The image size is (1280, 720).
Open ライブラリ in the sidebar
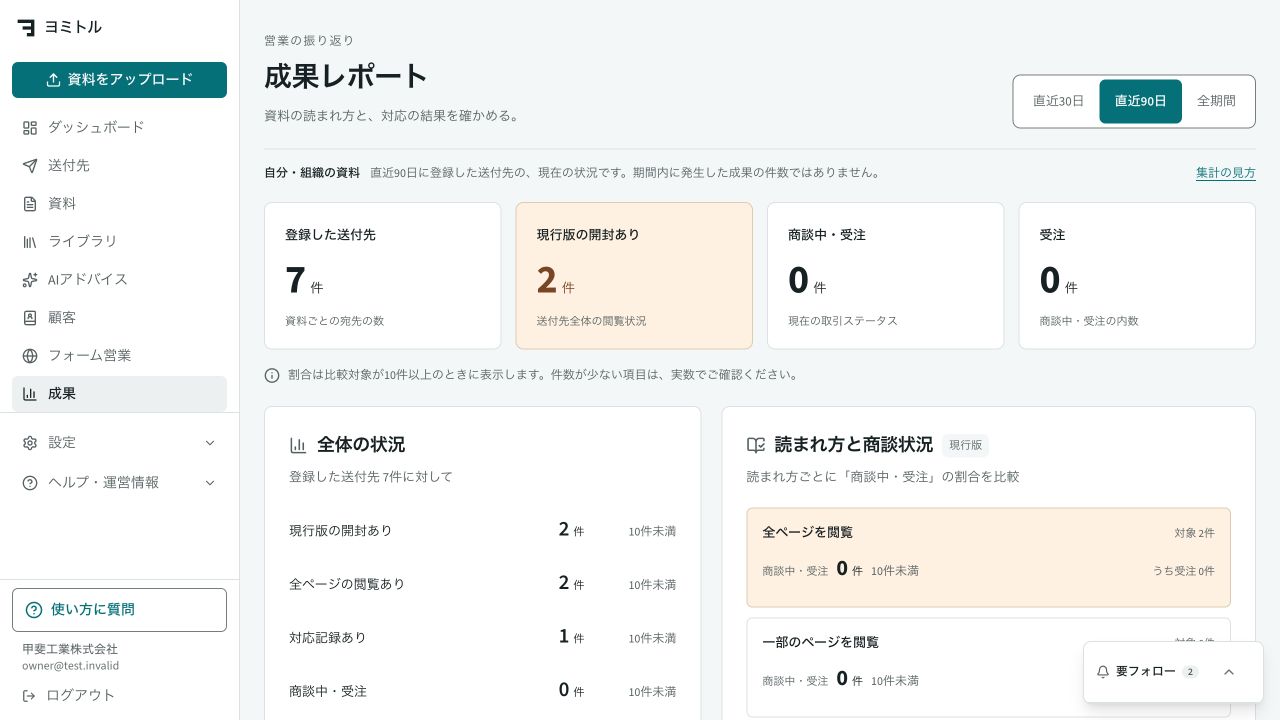pyautogui.click(x=119, y=242)
